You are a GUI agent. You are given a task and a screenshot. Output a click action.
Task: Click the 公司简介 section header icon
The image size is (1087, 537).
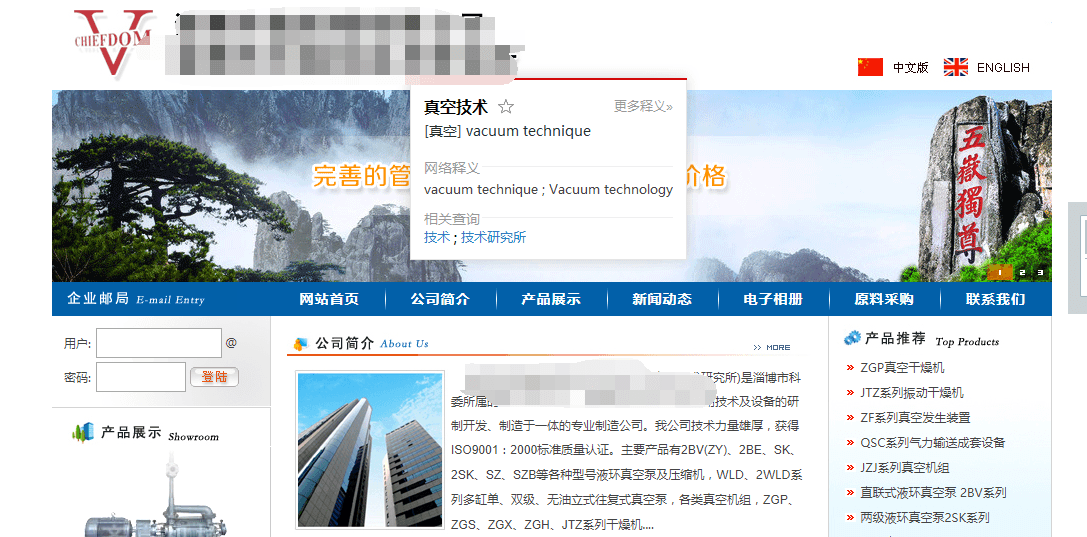tap(300, 344)
